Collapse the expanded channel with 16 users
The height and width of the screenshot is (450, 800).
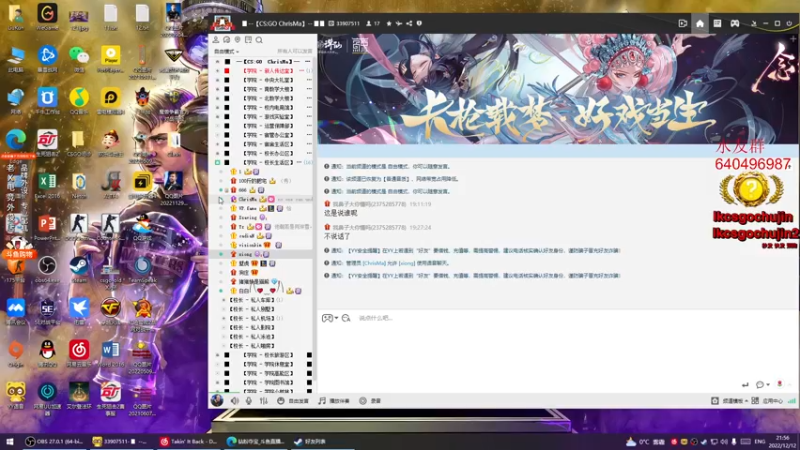click(x=217, y=162)
